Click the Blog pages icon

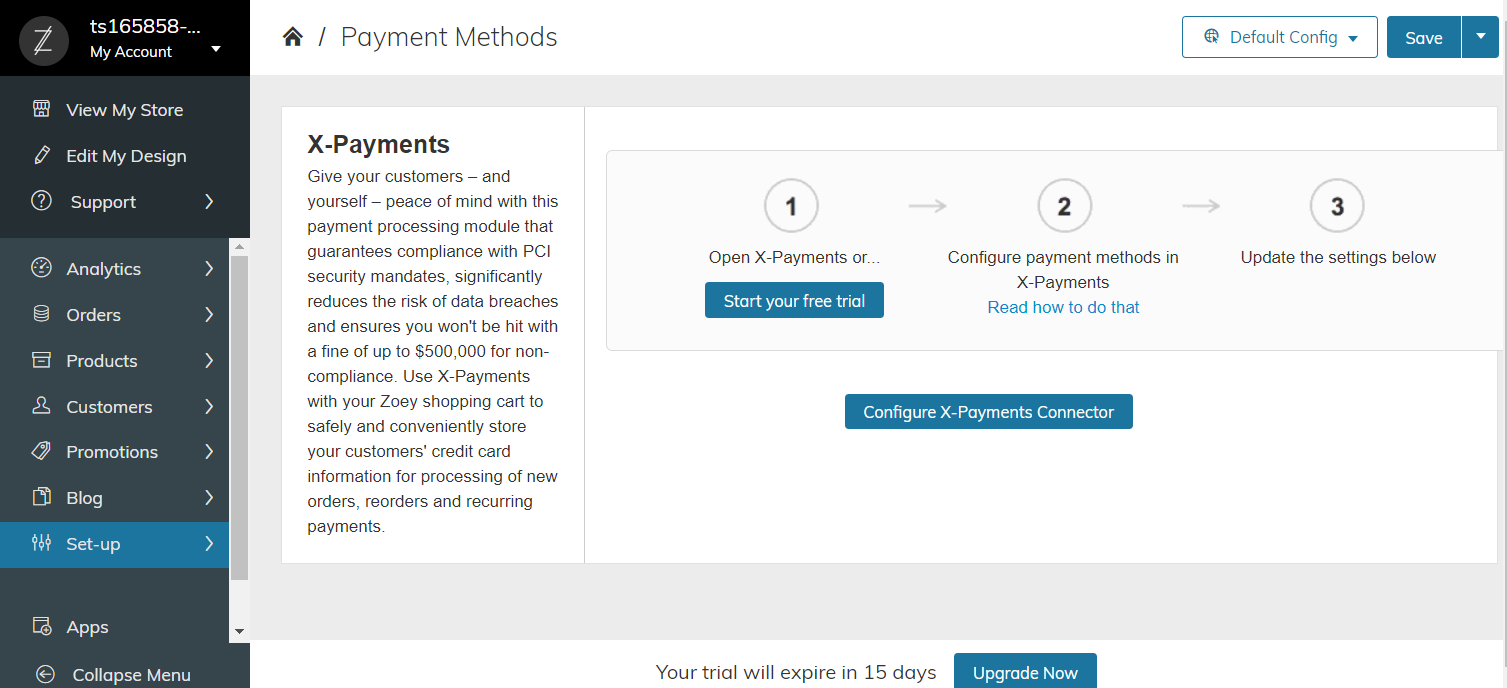pyautogui.click(x=41, y=497)
